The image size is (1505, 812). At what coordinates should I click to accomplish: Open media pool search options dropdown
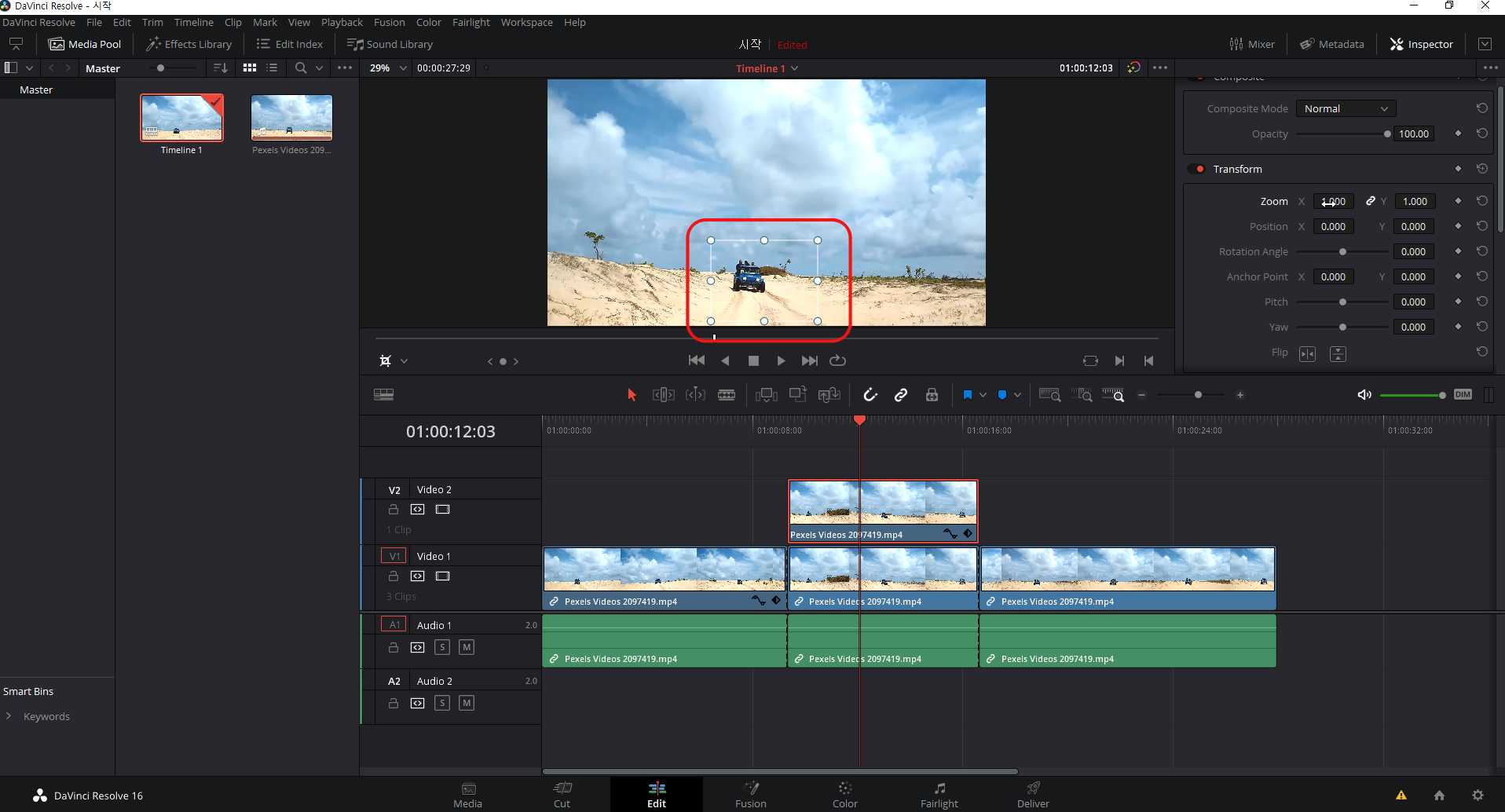point(320,68)
